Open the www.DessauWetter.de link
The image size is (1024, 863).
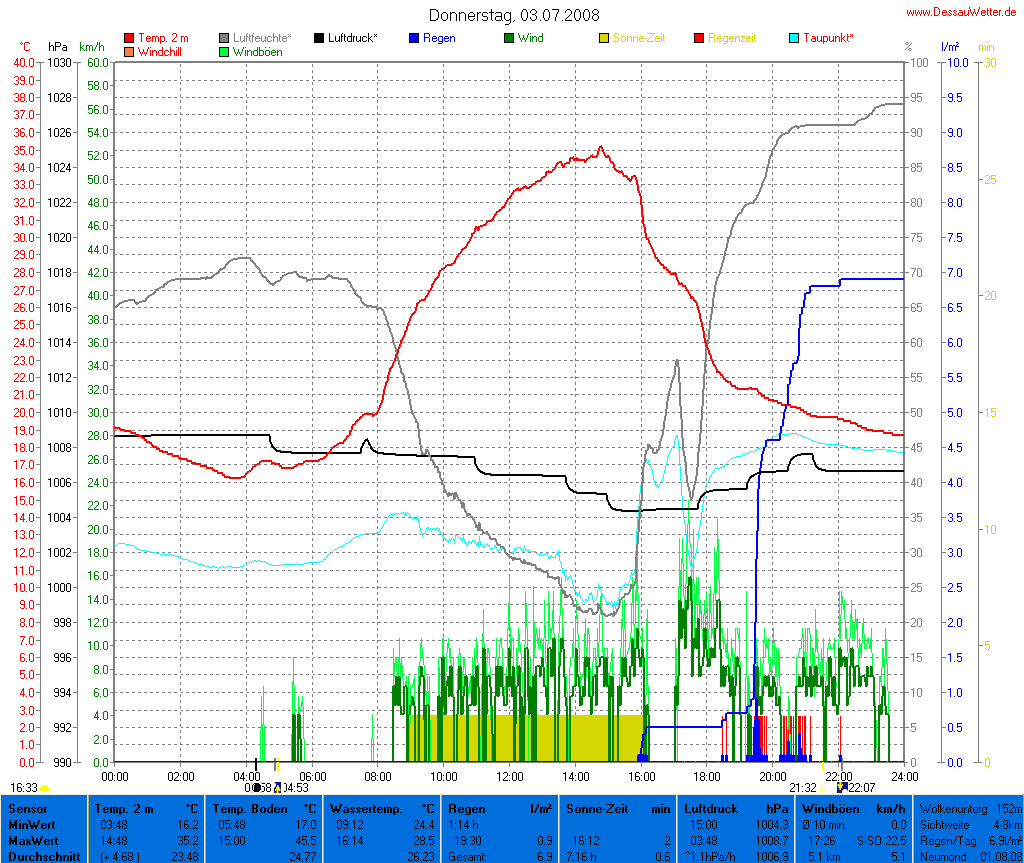tap(962, 13)
